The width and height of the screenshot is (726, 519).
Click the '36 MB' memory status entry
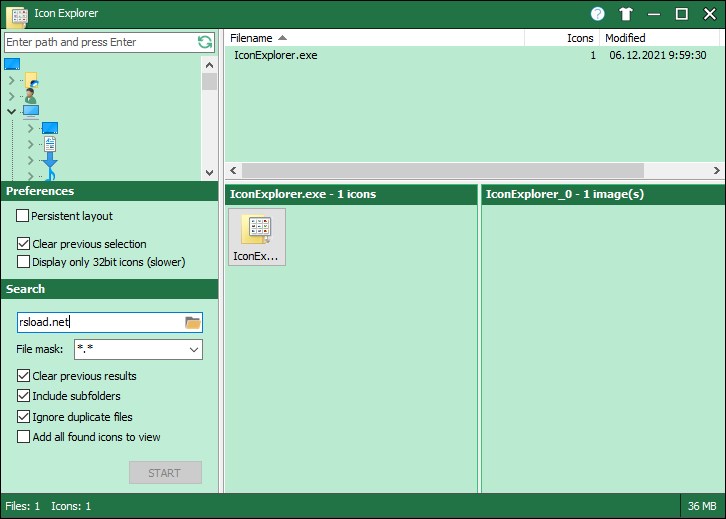click(x=702, y=506)
